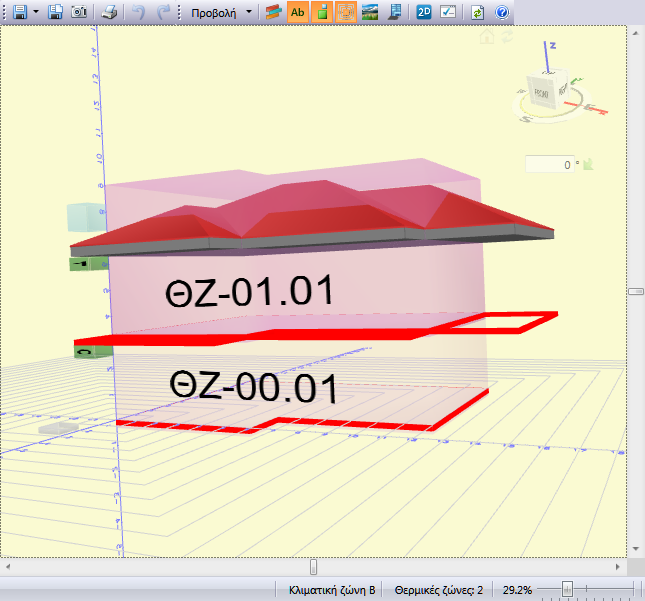This screenshot has height=601, width=645.
Task: Toggle the highlighted orange wireframe display button
Action: pos(345,13)
